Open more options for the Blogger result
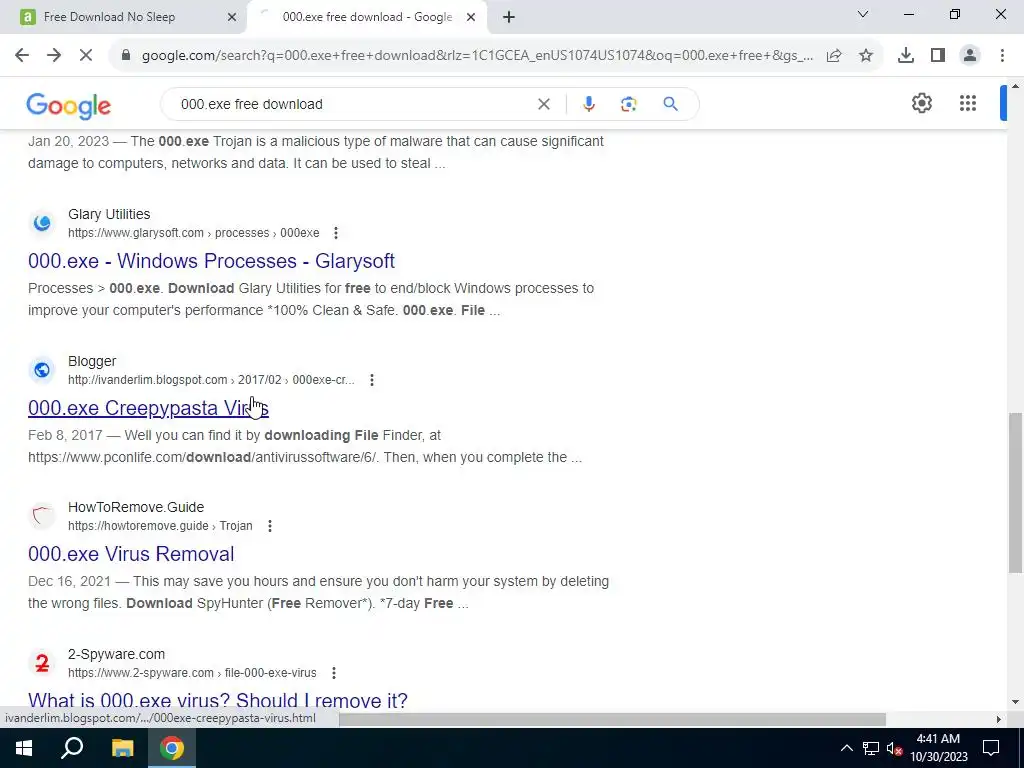The image size is (1024, 768). (372, 379)
